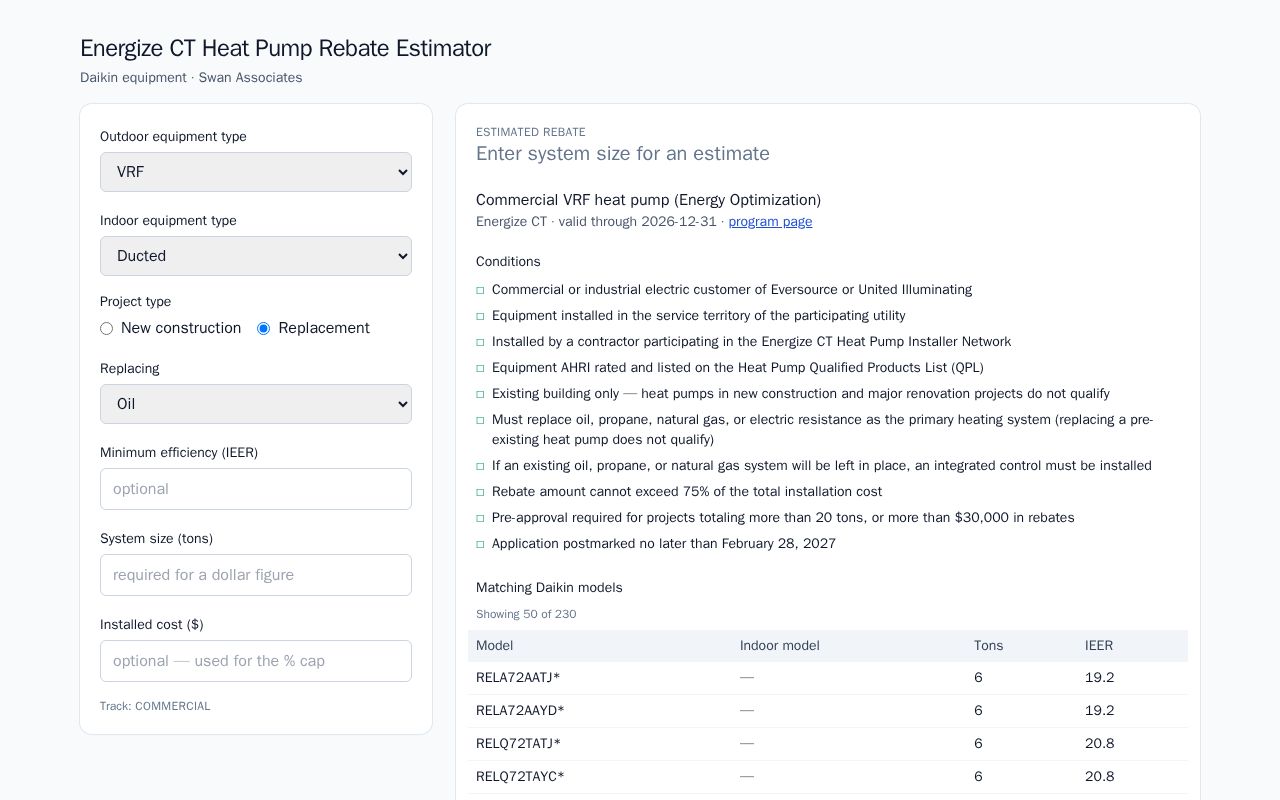Open the Indoor equipment type dropdown
Viewport: 1280px width, 800px height.
click(x=256, y=256)
